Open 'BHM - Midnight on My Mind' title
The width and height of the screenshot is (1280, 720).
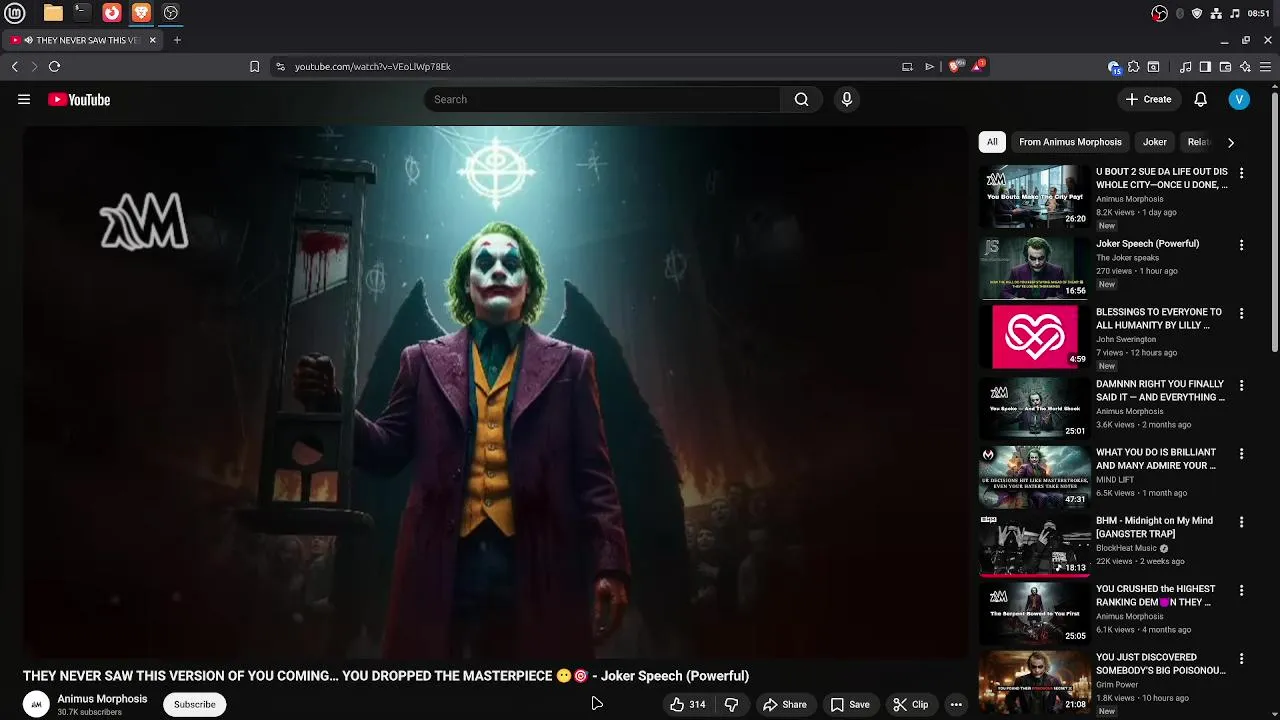pyautogui.click(x=1154, y=527)
